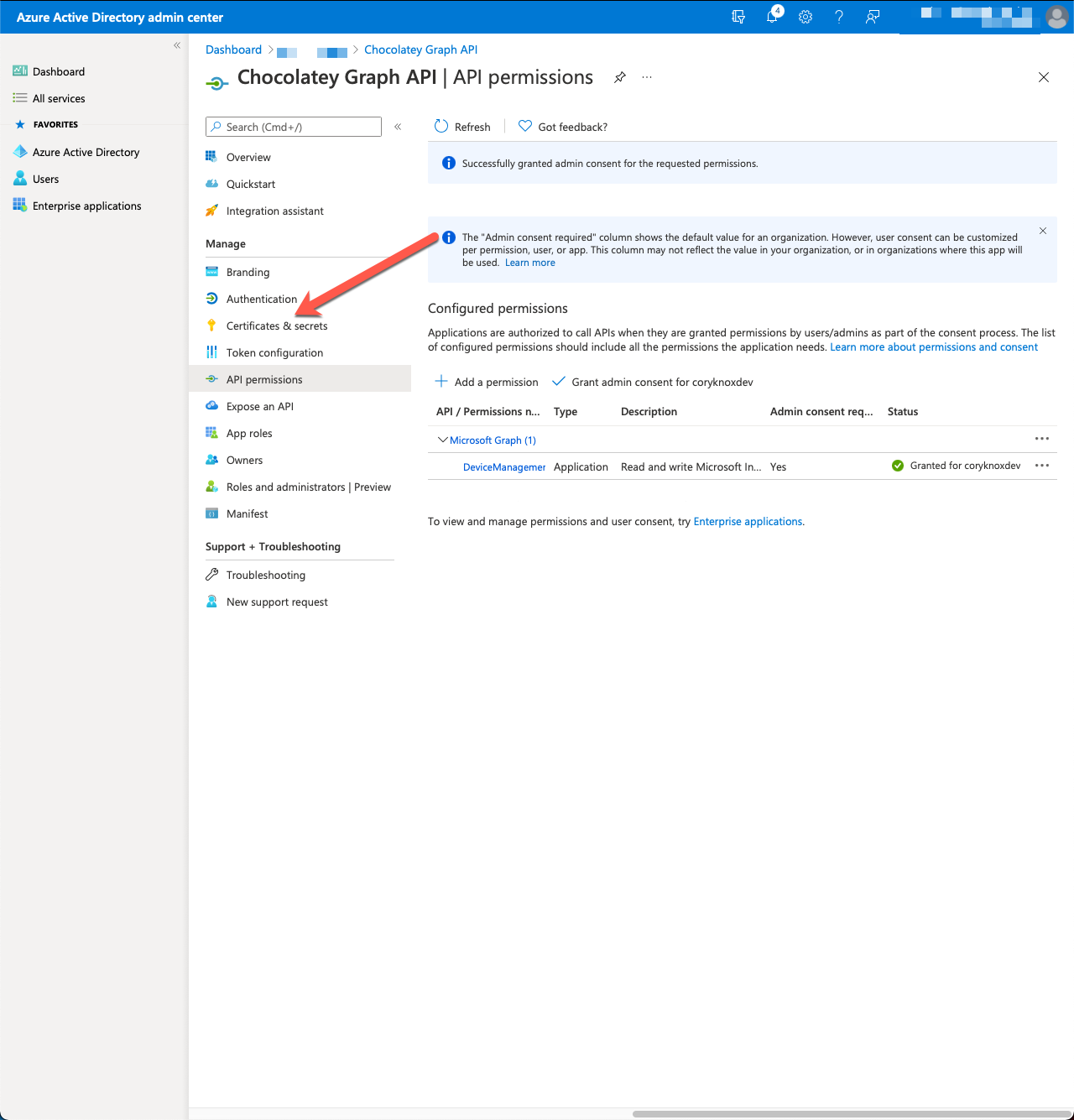Viewport: 1074px width, 1120px height.
Task: Click the Chocolatey Graph API app icon
Action: (x=217, y=82)
